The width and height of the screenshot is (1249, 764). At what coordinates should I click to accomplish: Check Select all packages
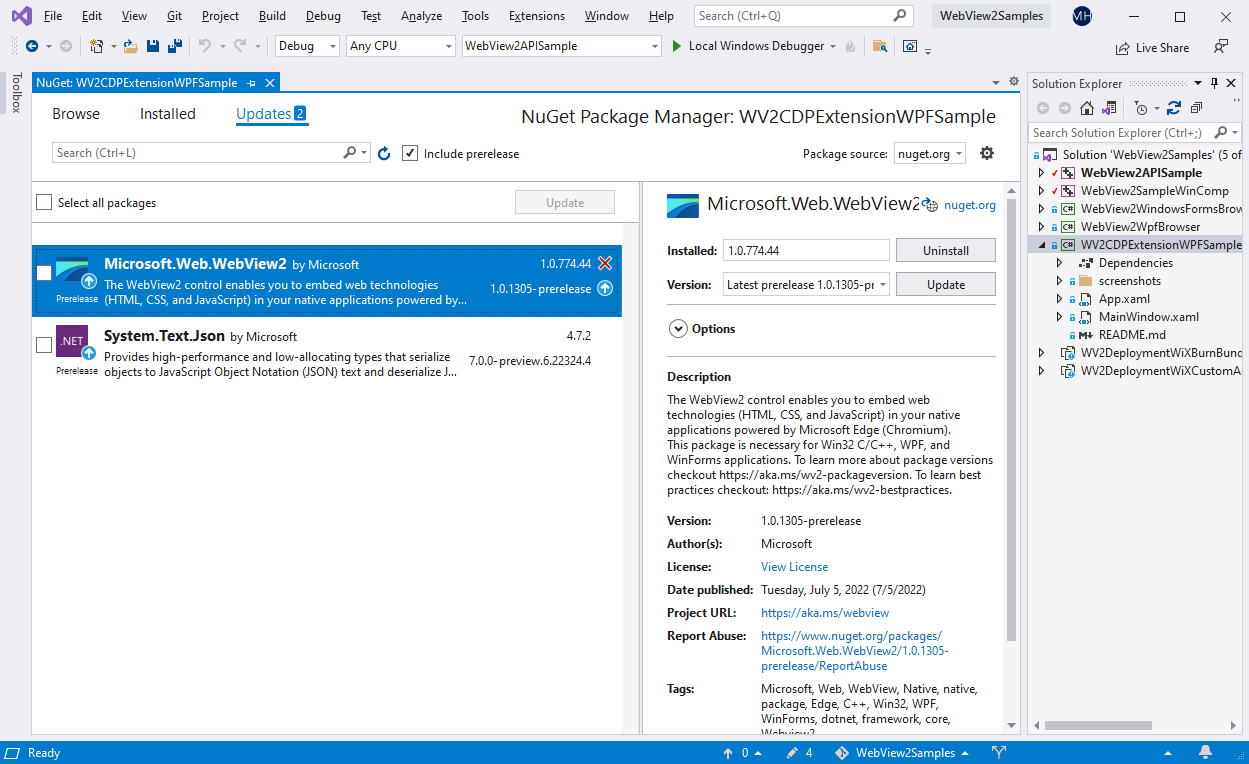tap(43, 202)
